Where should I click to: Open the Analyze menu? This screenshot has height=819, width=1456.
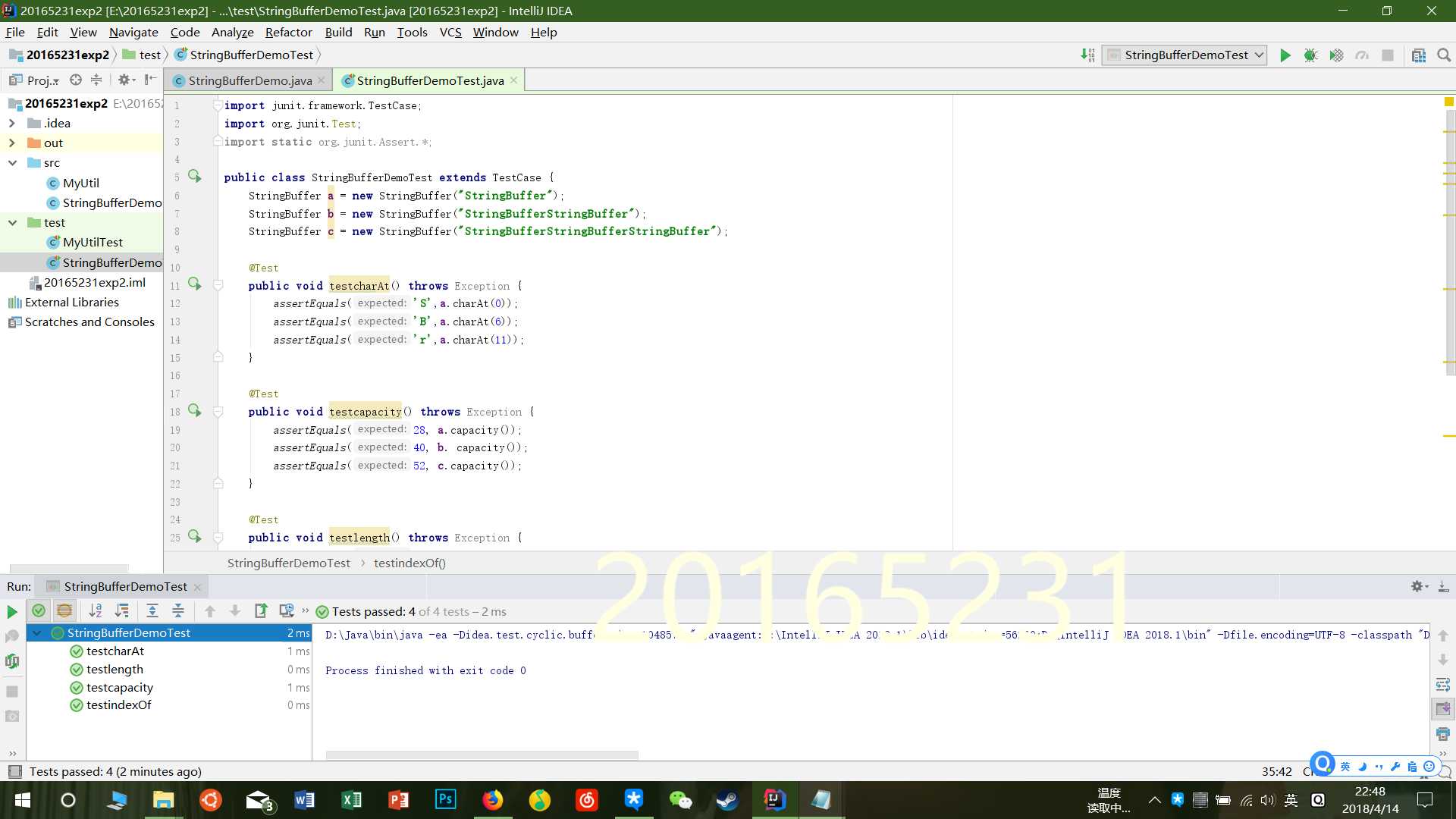click(232, 32)
